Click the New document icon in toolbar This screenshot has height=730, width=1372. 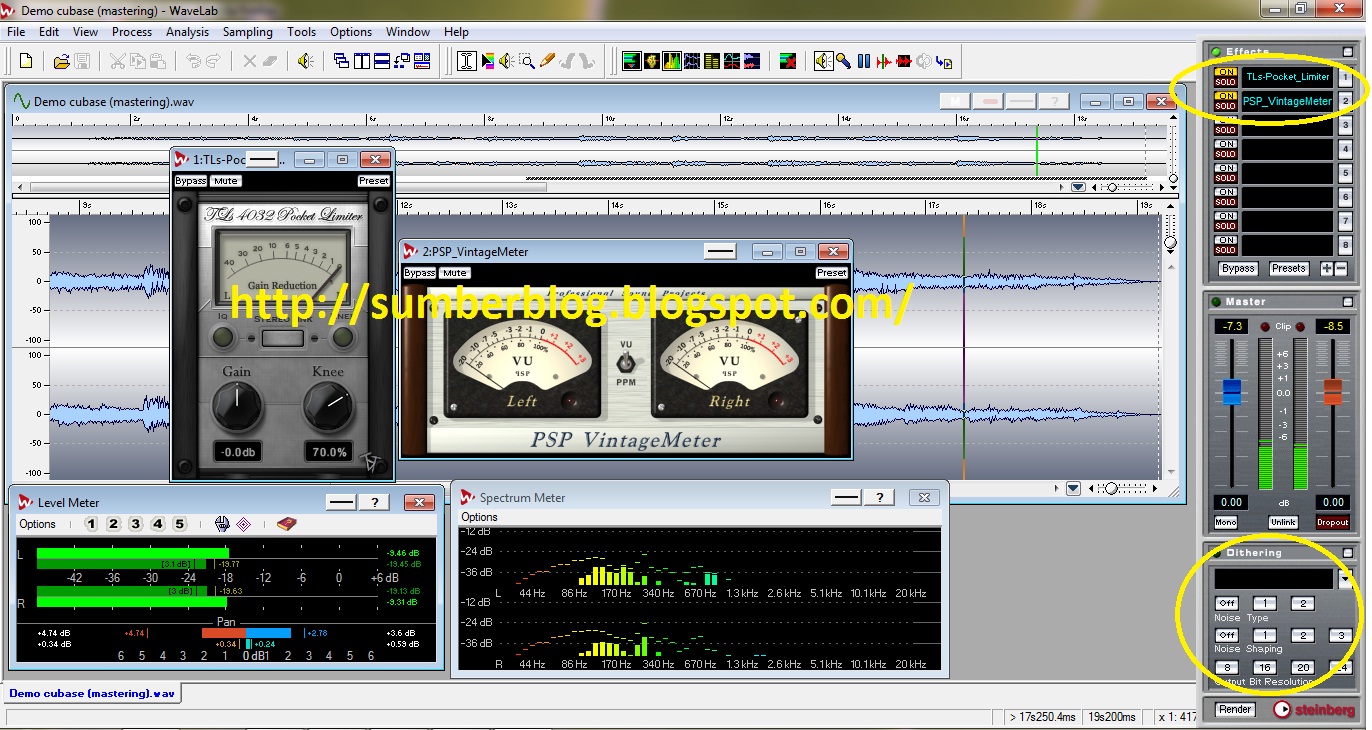26,61
